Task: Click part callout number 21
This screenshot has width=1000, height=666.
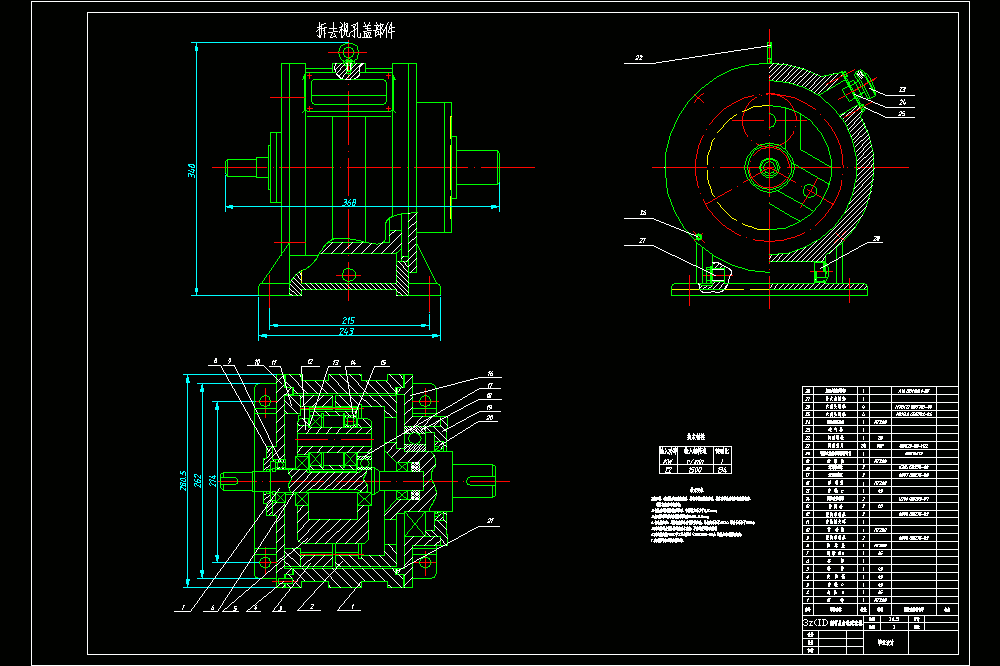Action: point(490,521)
